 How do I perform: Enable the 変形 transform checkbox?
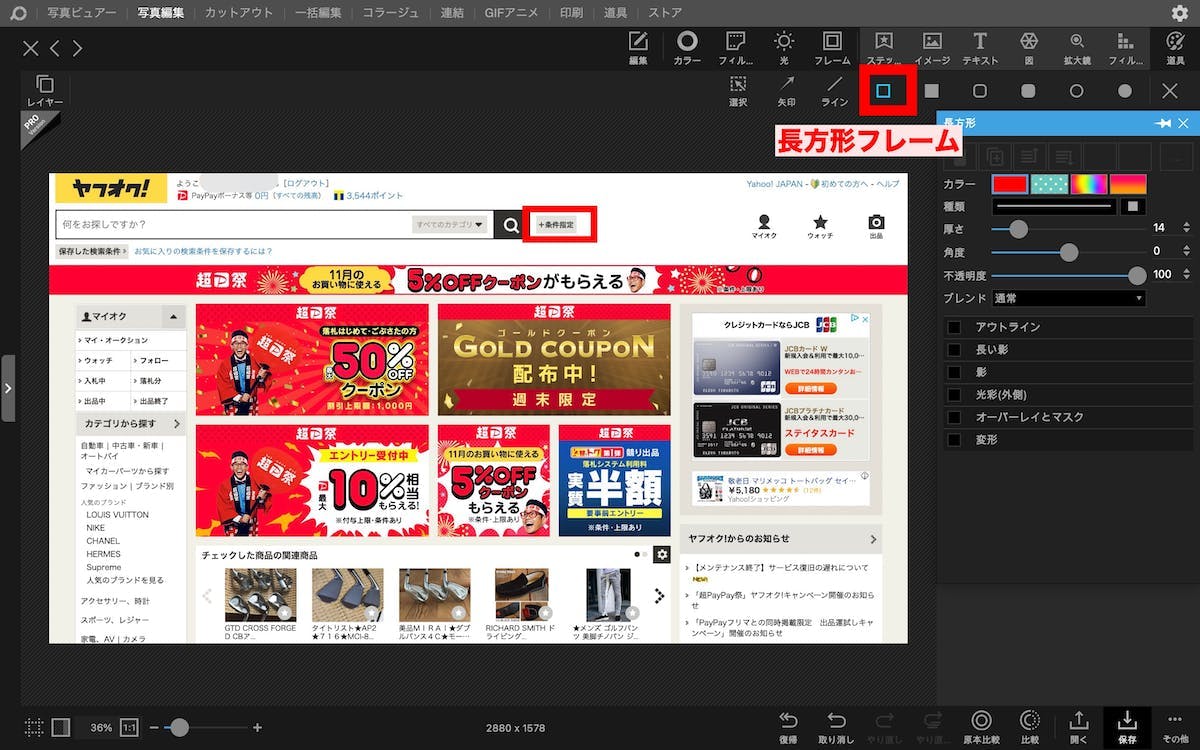point(954,440)
